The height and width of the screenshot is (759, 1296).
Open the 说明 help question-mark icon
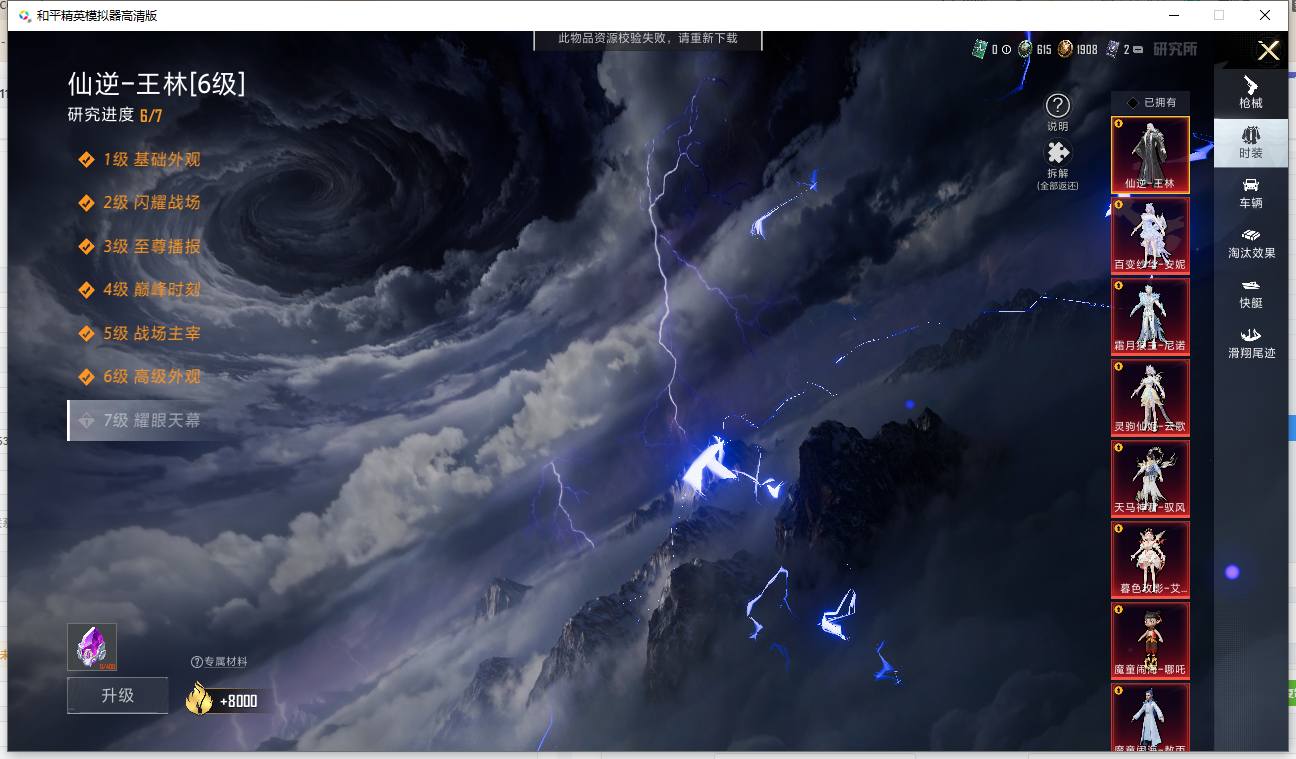[x=1057, y=105]
